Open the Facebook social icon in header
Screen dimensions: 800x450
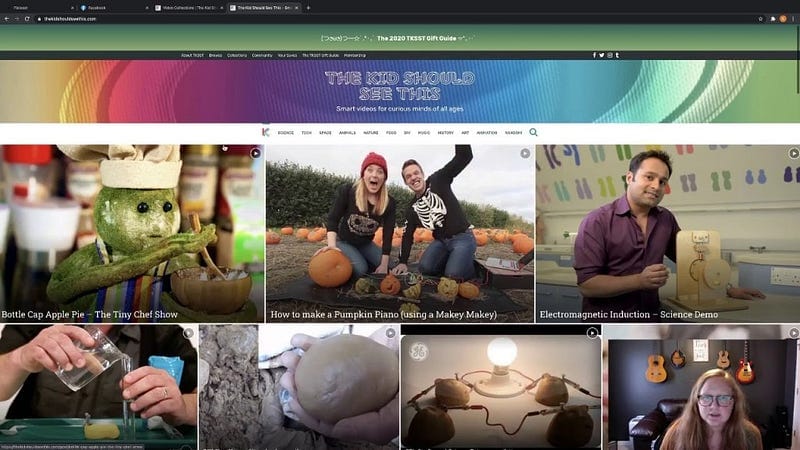pyautogui.click(x=594, y=55)
